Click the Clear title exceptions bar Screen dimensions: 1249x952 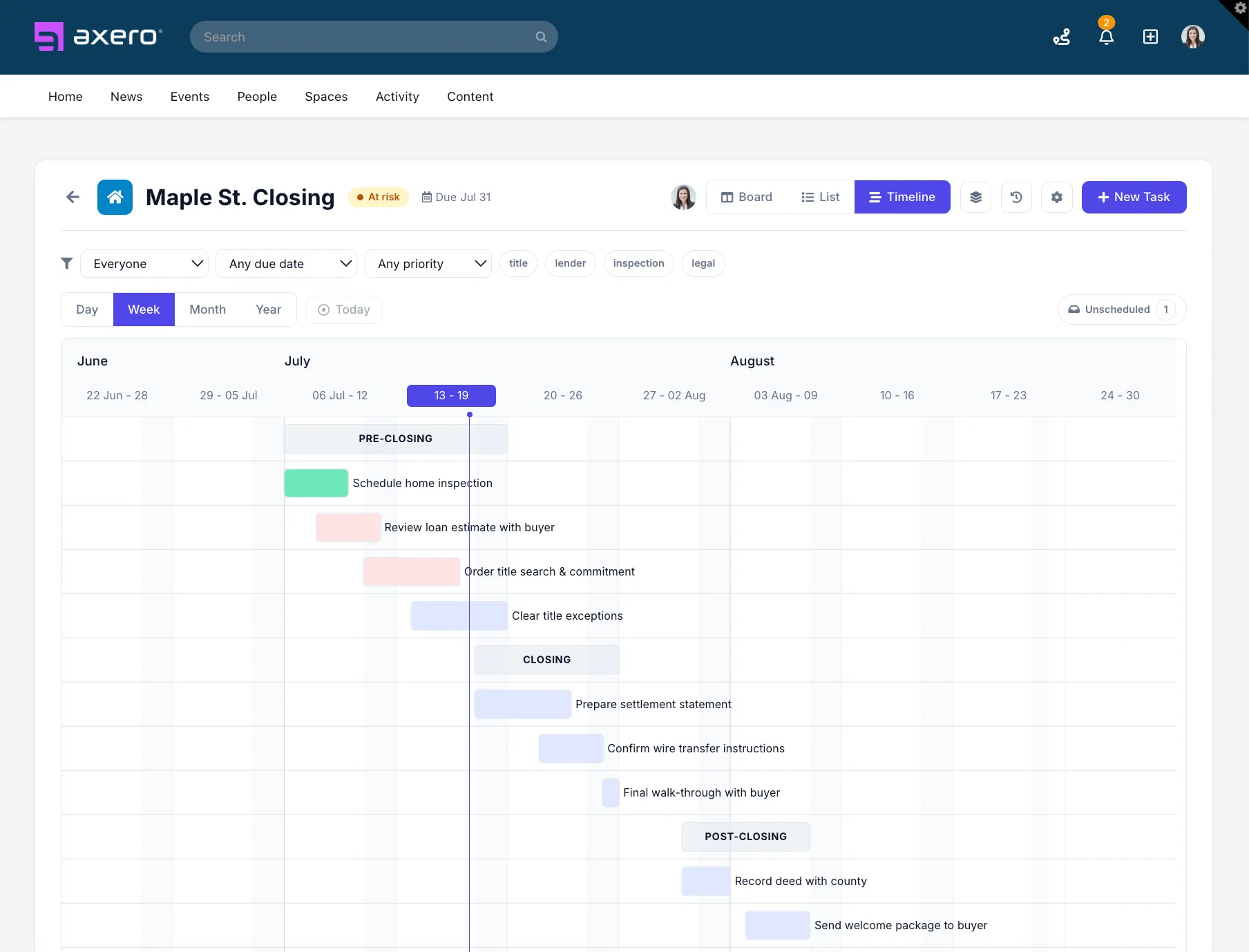pos(459,616)
